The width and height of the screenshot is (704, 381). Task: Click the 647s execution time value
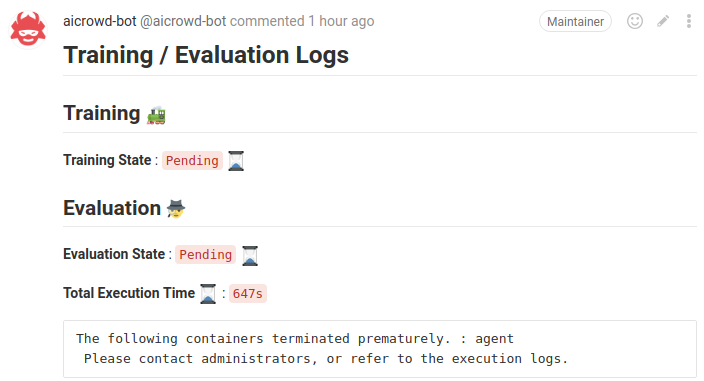click(x=248, y=293)
